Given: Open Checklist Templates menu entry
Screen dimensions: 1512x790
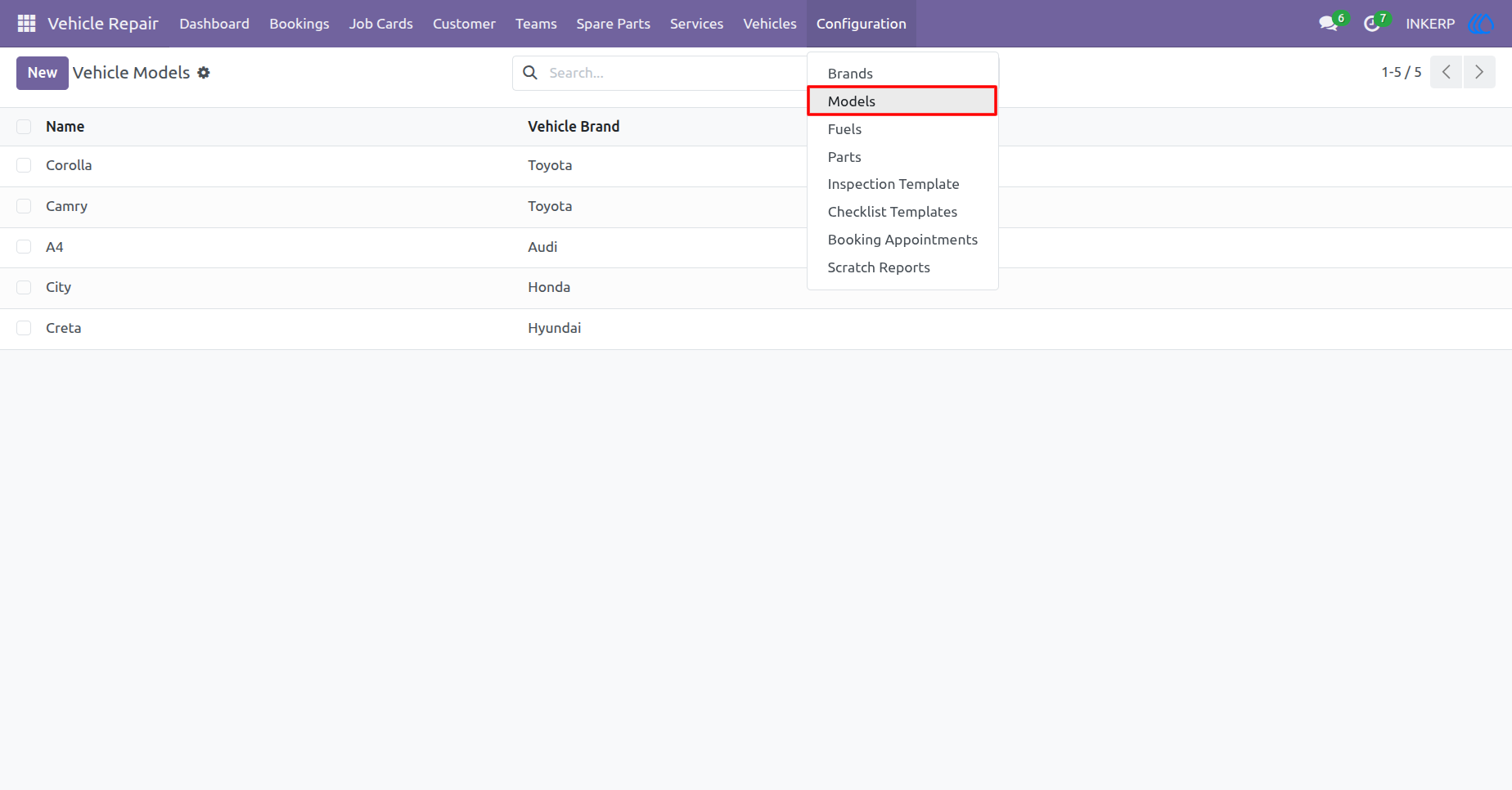Looking at the screenshot, I should (902, 212).
